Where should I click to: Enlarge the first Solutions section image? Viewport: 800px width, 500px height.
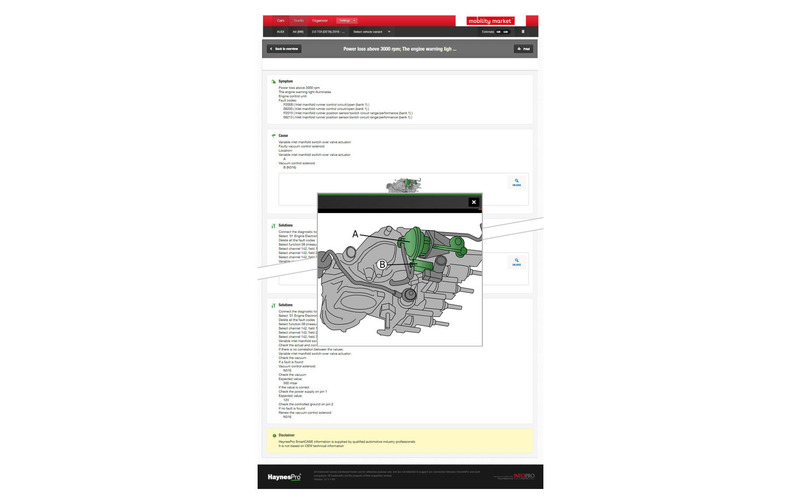[517, 262]
